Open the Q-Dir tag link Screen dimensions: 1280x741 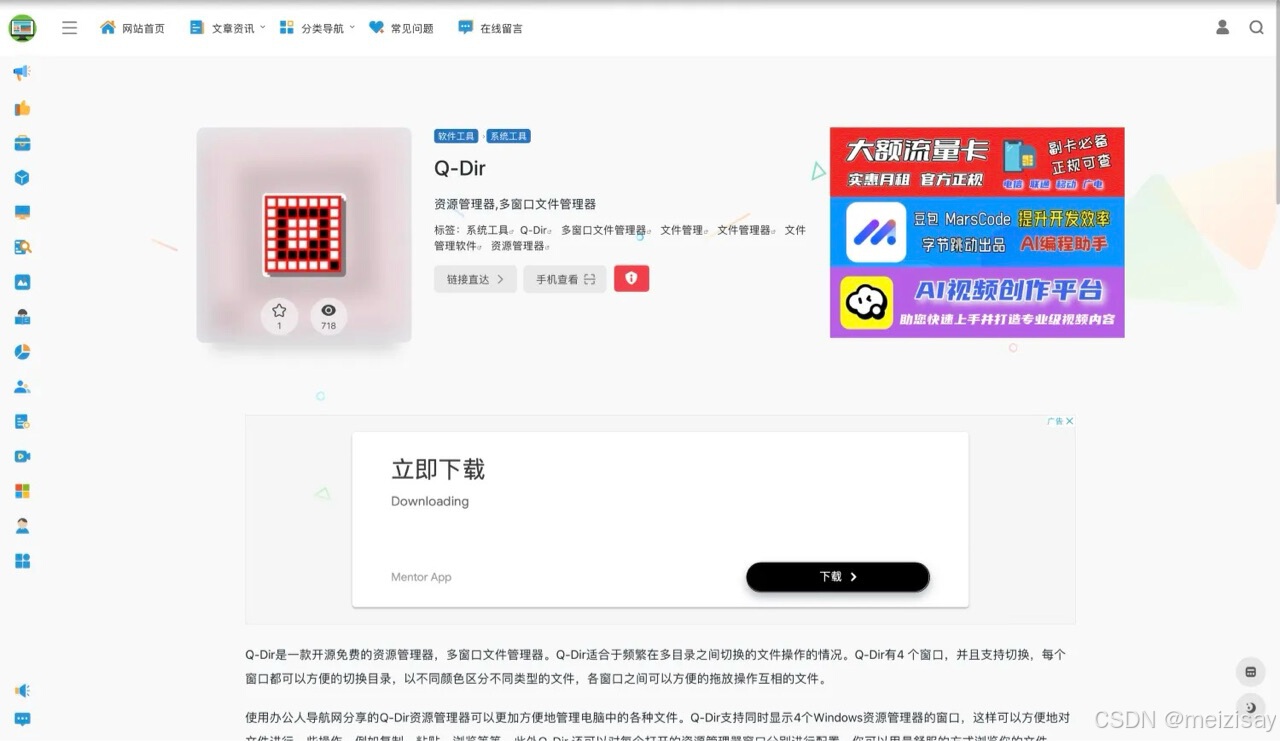click(535, 230)
